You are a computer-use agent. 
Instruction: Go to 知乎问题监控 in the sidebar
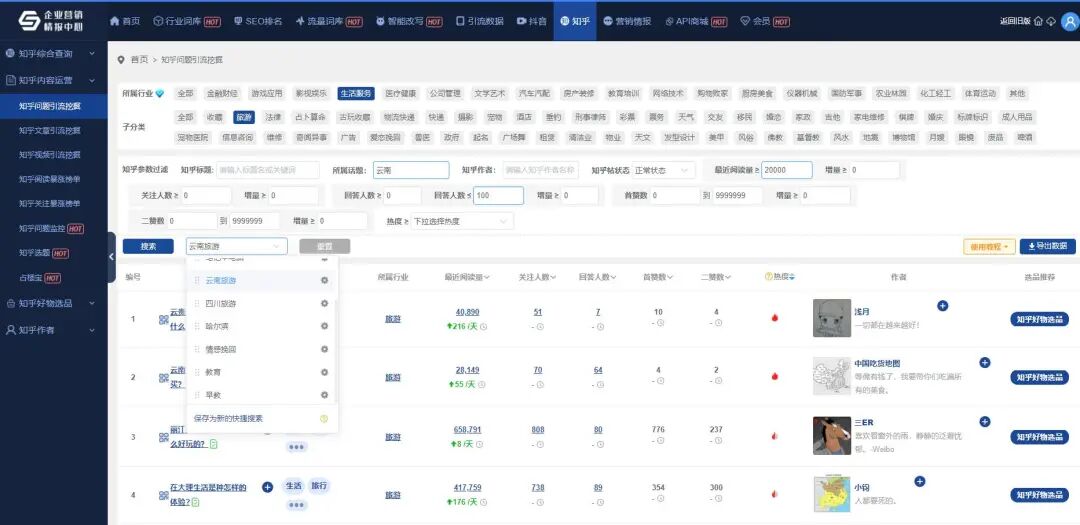(51, 229)
